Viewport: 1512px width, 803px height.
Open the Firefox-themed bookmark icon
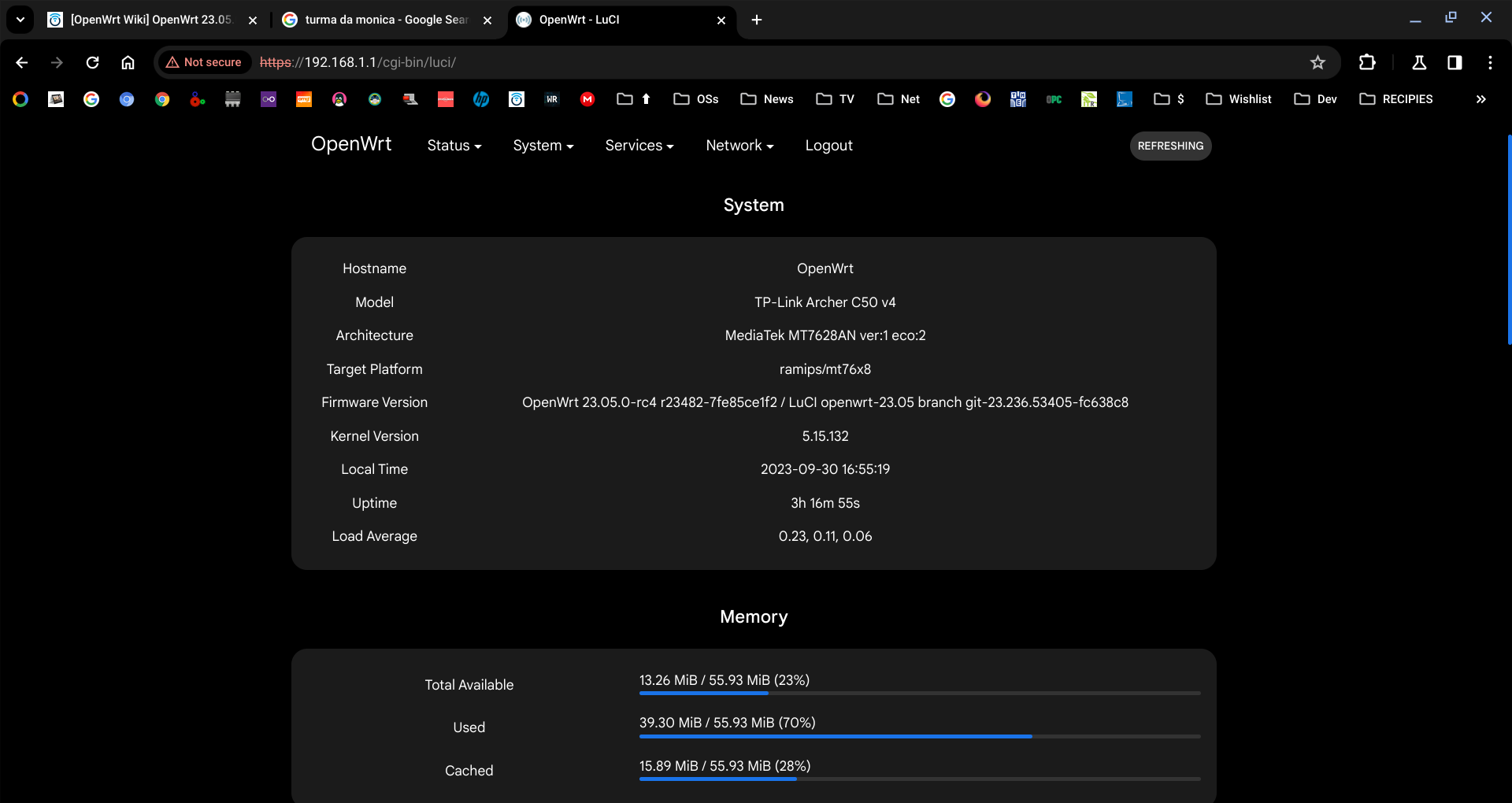click(x=982, y=98)
